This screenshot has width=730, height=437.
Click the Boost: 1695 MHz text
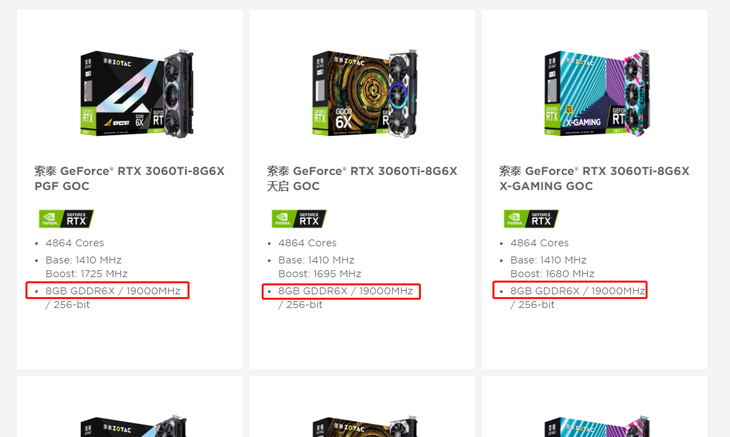[319, 274]
